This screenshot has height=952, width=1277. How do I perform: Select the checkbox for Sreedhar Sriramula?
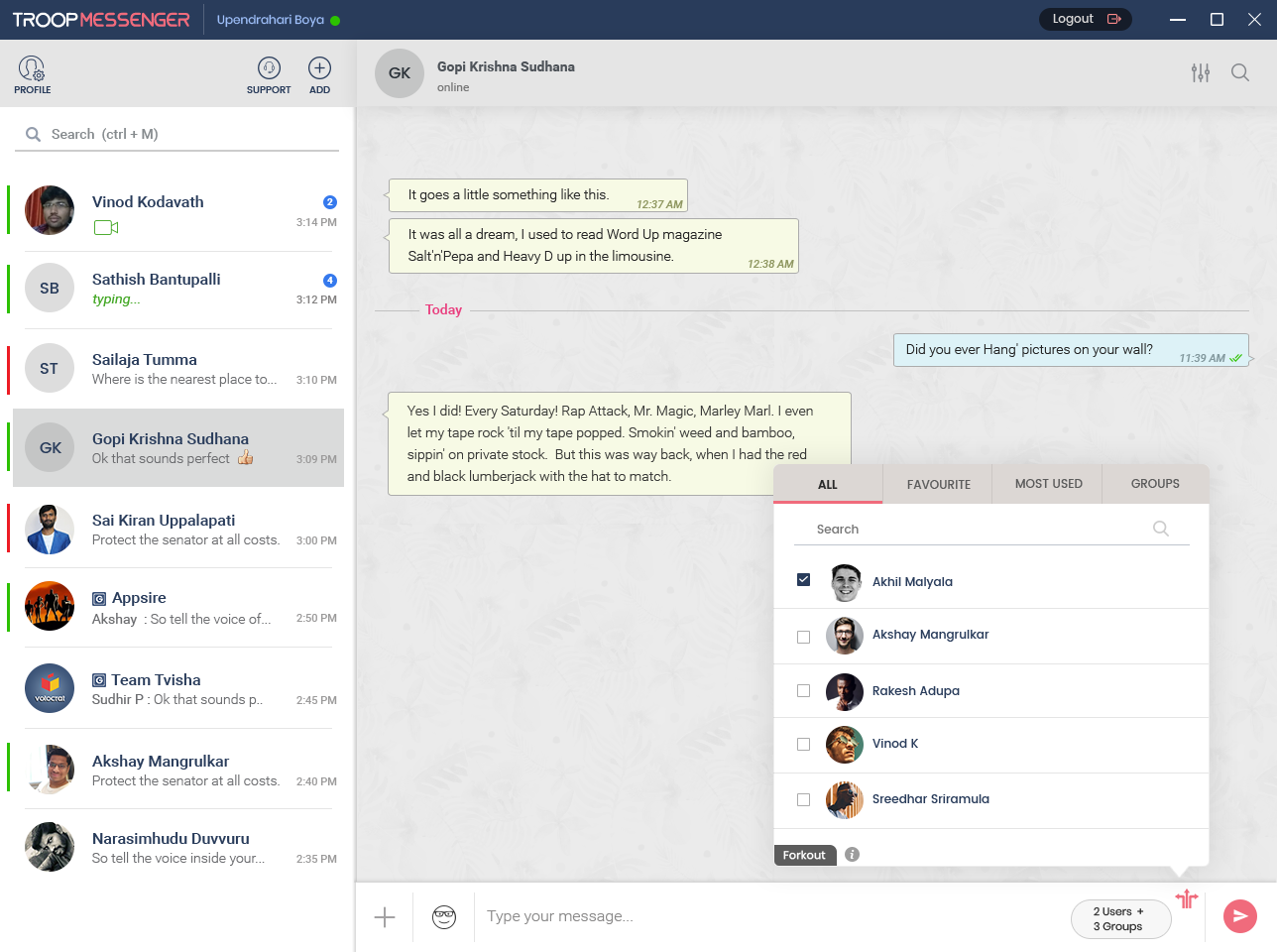click(803, 799)
